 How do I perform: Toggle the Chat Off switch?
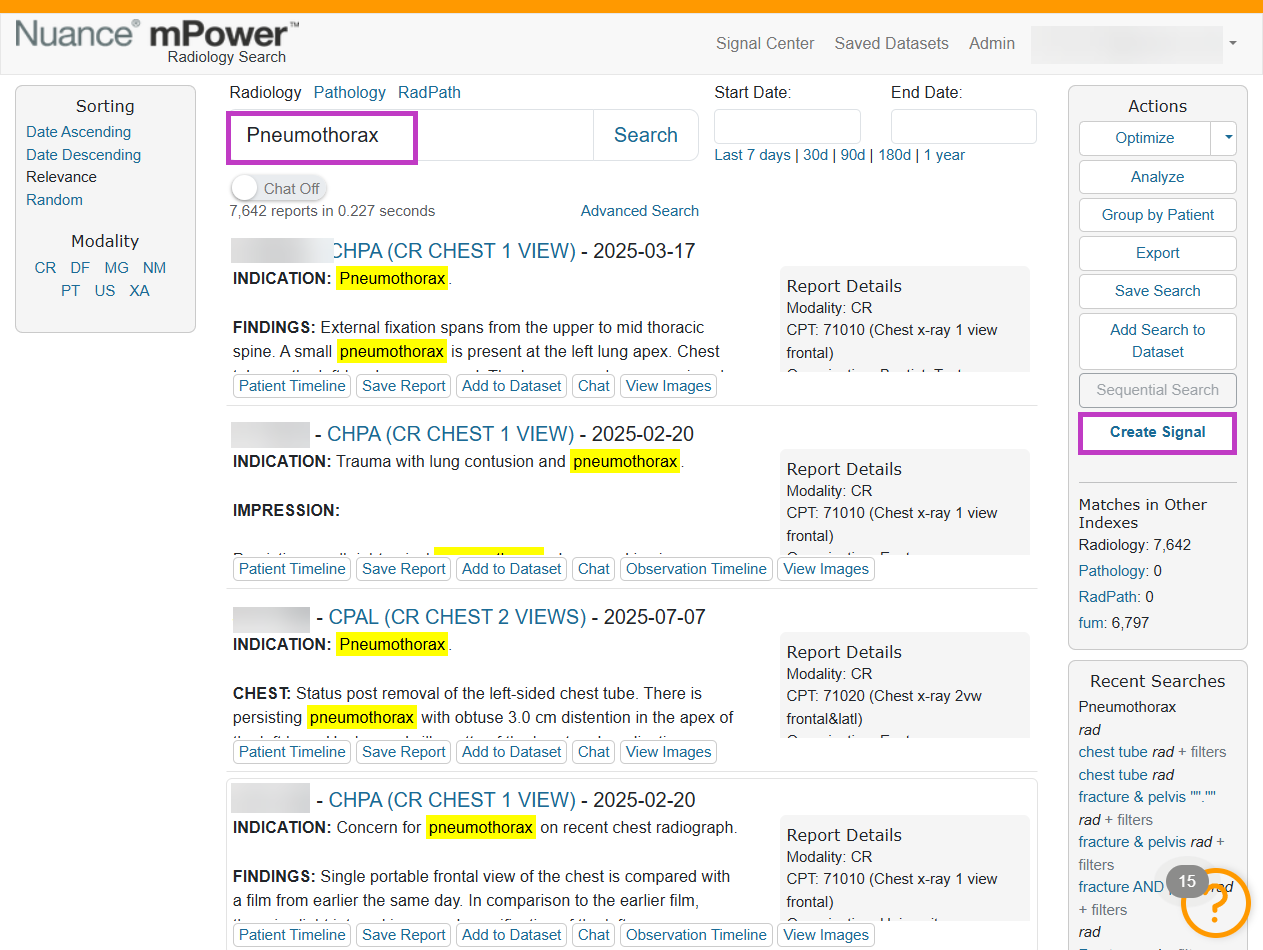pos(278,188)
